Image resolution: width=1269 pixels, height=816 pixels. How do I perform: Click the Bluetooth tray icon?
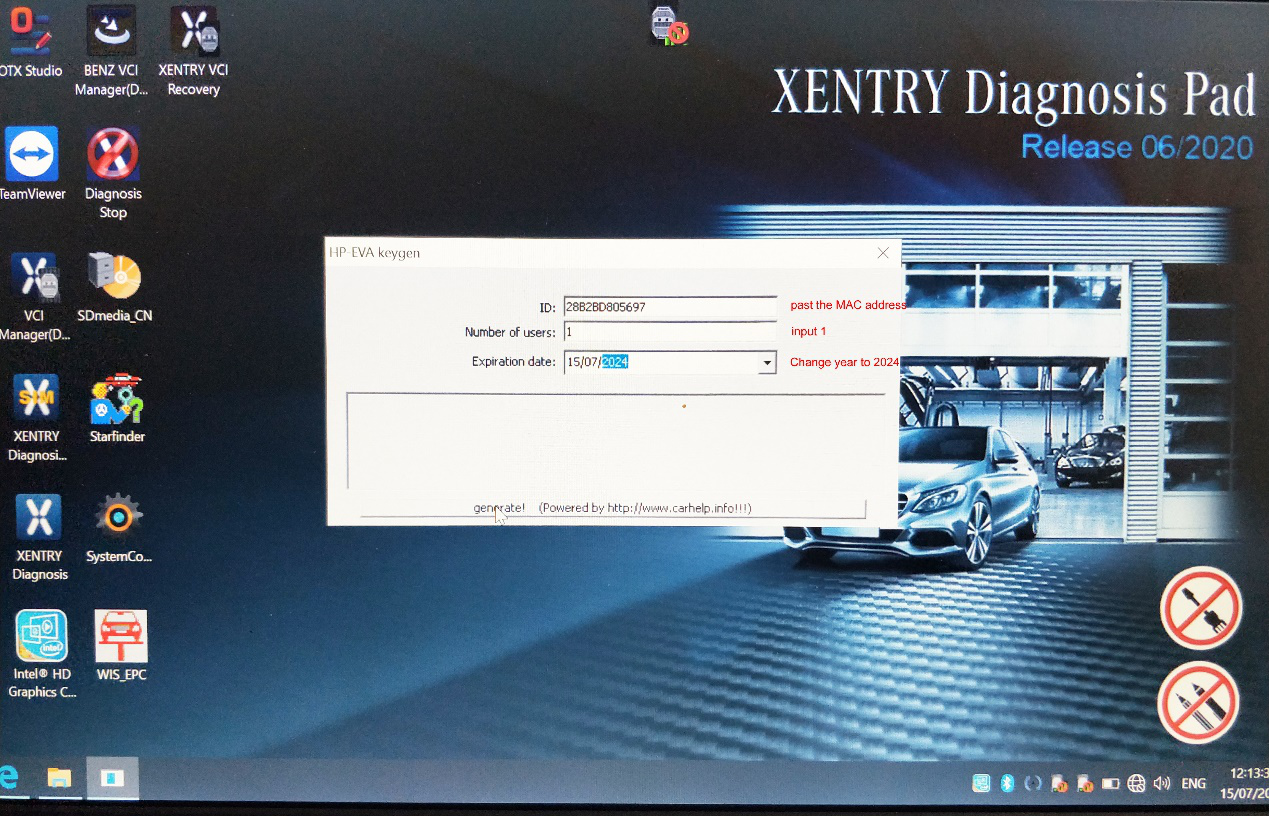1008,783
